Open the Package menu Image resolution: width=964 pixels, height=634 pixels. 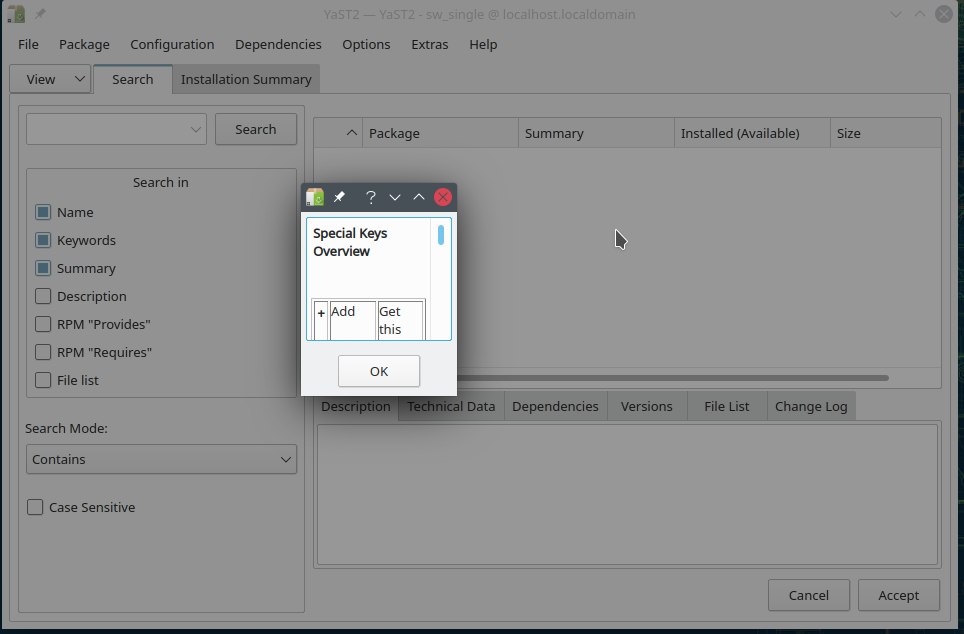click(84, 44)
